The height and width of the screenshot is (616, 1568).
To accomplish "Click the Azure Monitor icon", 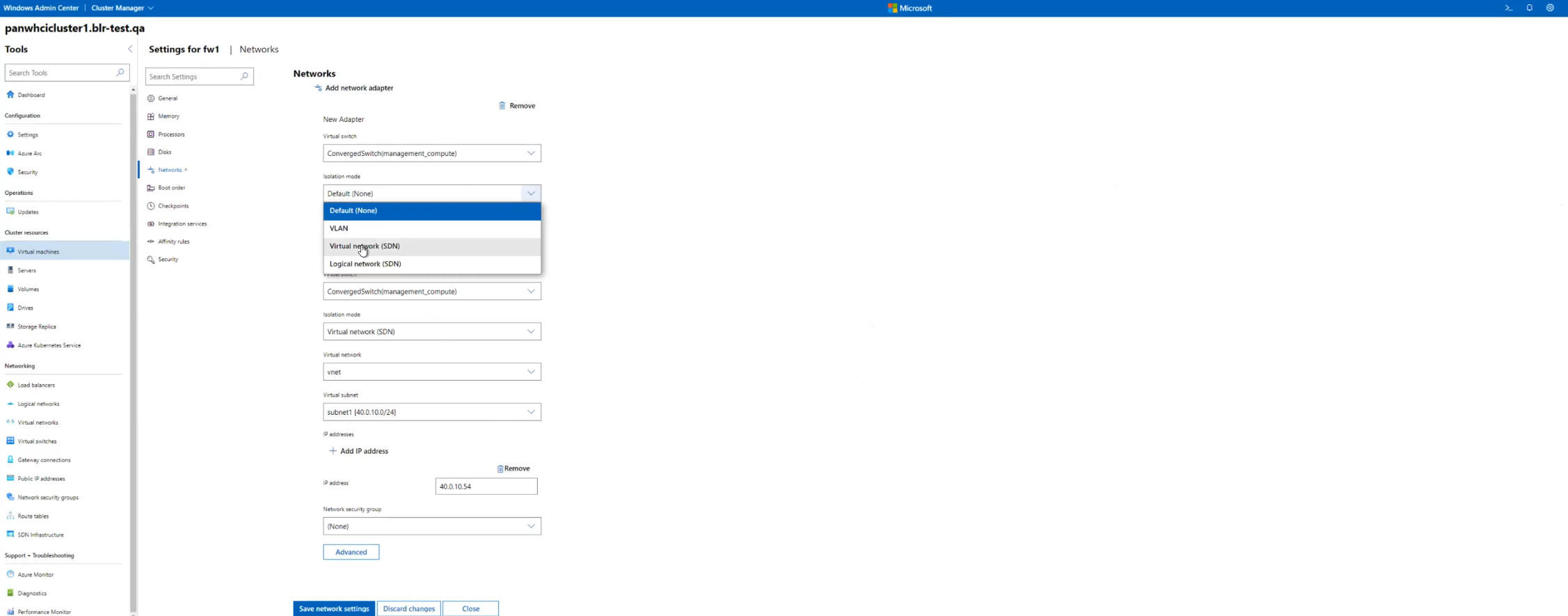I will pyautogui.click(x=10, y=575).
